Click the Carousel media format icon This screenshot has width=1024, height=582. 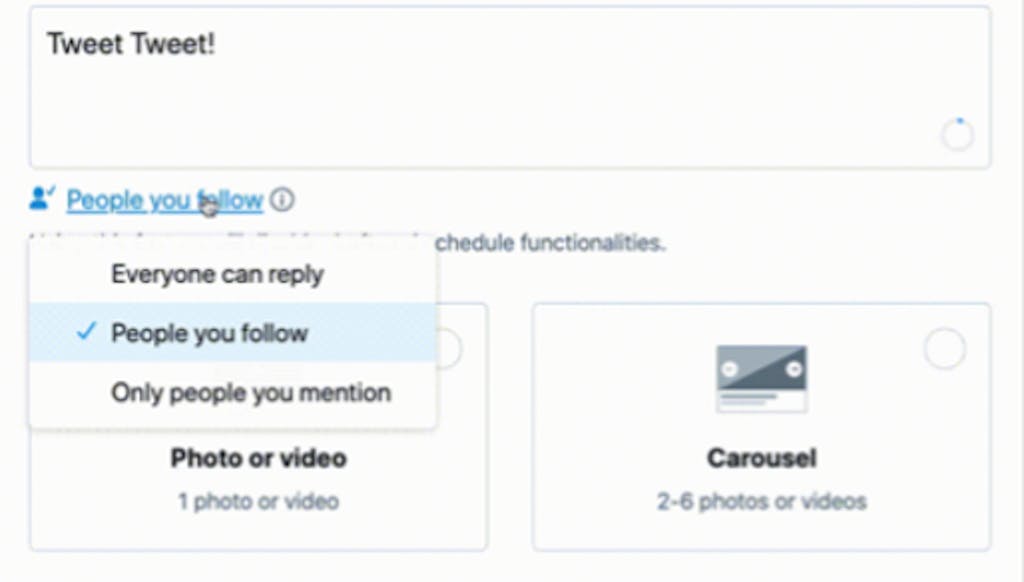[761, 379]
